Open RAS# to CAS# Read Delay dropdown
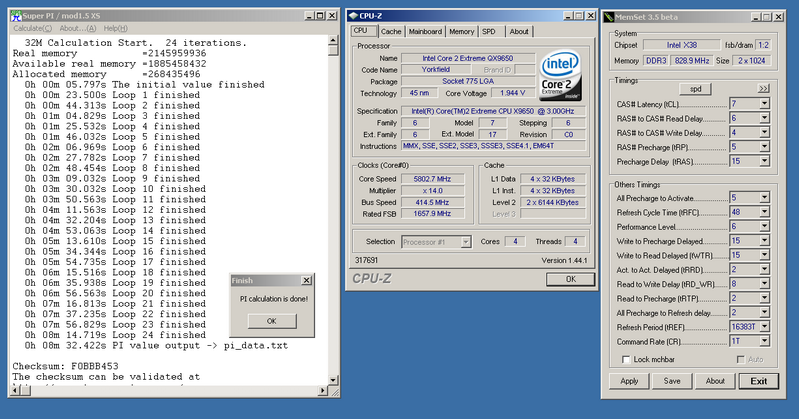The width and height of the screenshot is (799, 419). tap(764, 118)
